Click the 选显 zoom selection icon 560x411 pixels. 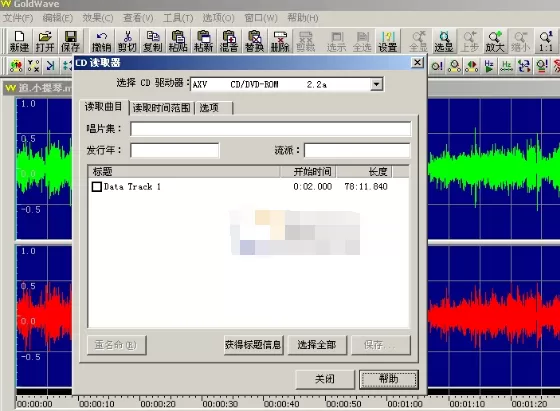click(444, 41)
